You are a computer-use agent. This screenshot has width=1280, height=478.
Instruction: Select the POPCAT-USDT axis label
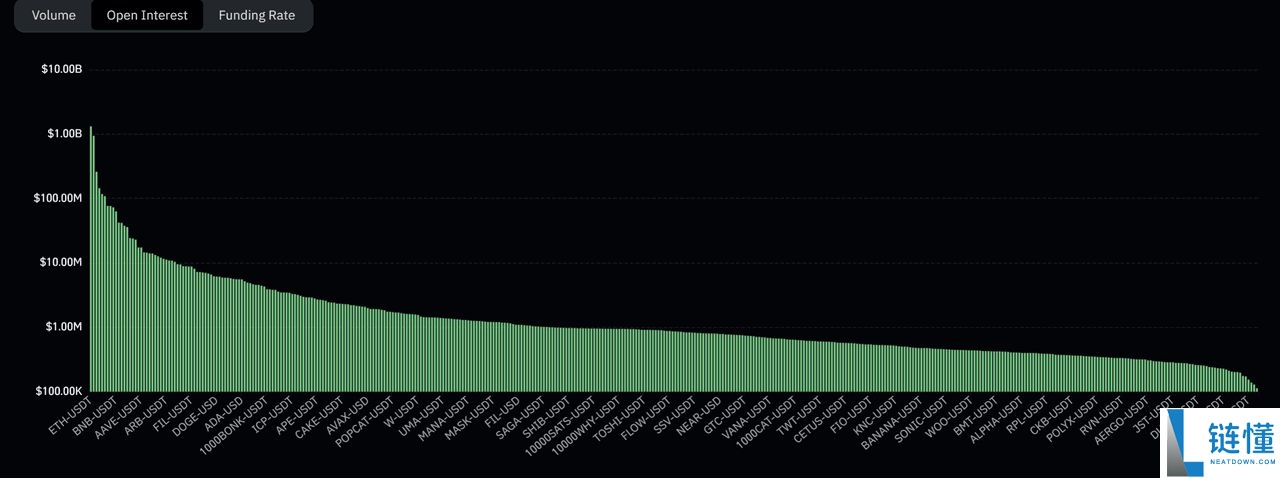click(x=366, y=421)
